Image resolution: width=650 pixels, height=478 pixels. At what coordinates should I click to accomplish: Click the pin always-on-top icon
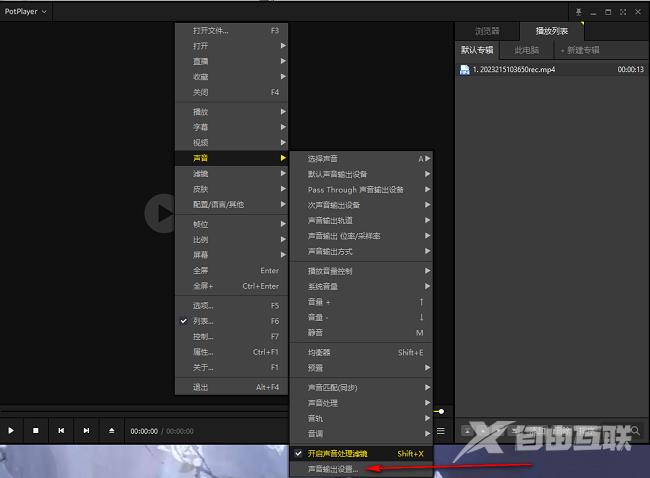pyautogui.click(x=577, y=11)
